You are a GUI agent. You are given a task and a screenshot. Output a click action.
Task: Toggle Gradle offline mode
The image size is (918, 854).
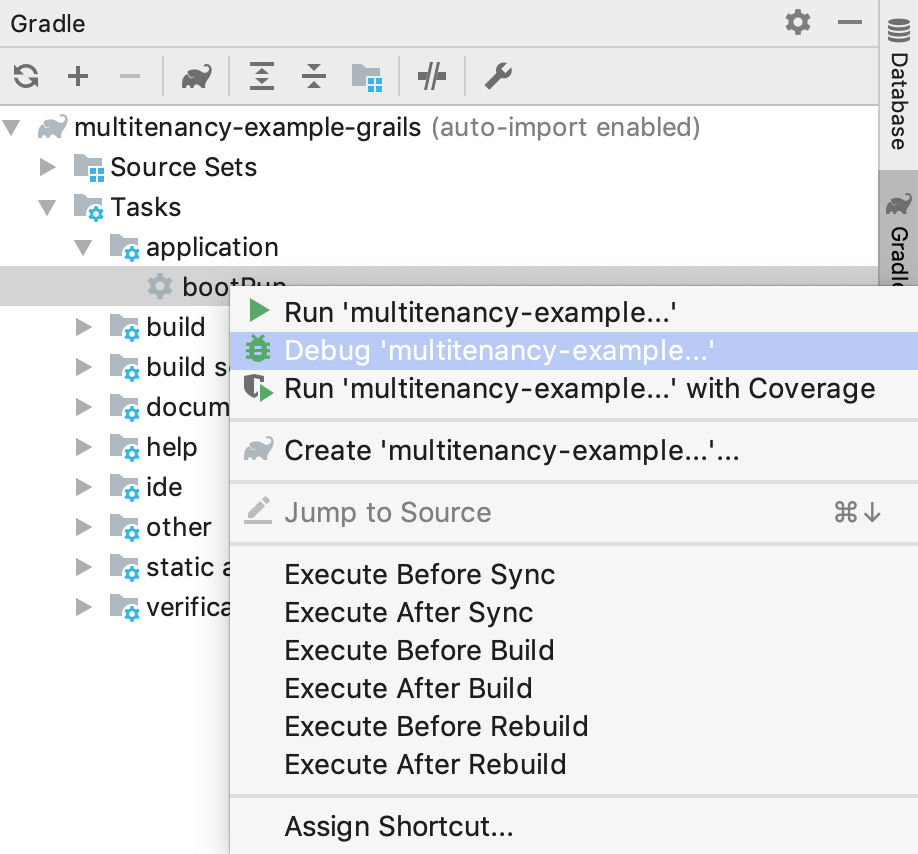pos(432,76)
